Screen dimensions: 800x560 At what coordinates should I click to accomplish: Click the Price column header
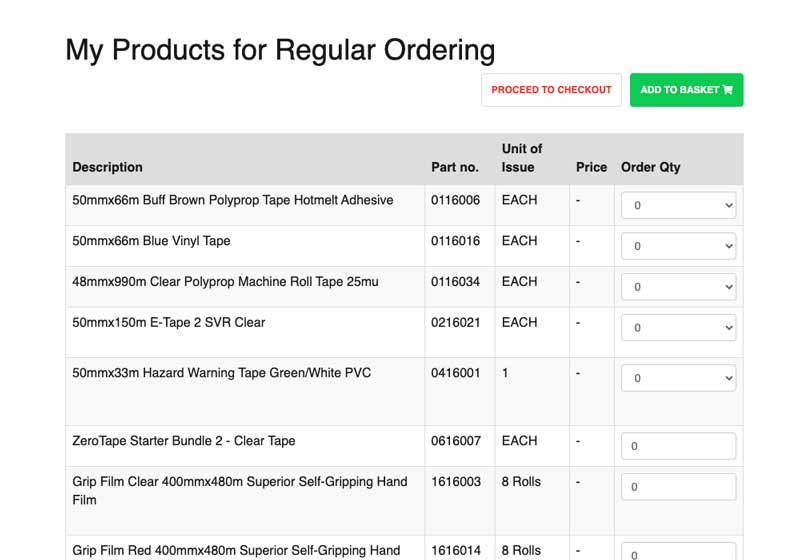tap(591, 167)
